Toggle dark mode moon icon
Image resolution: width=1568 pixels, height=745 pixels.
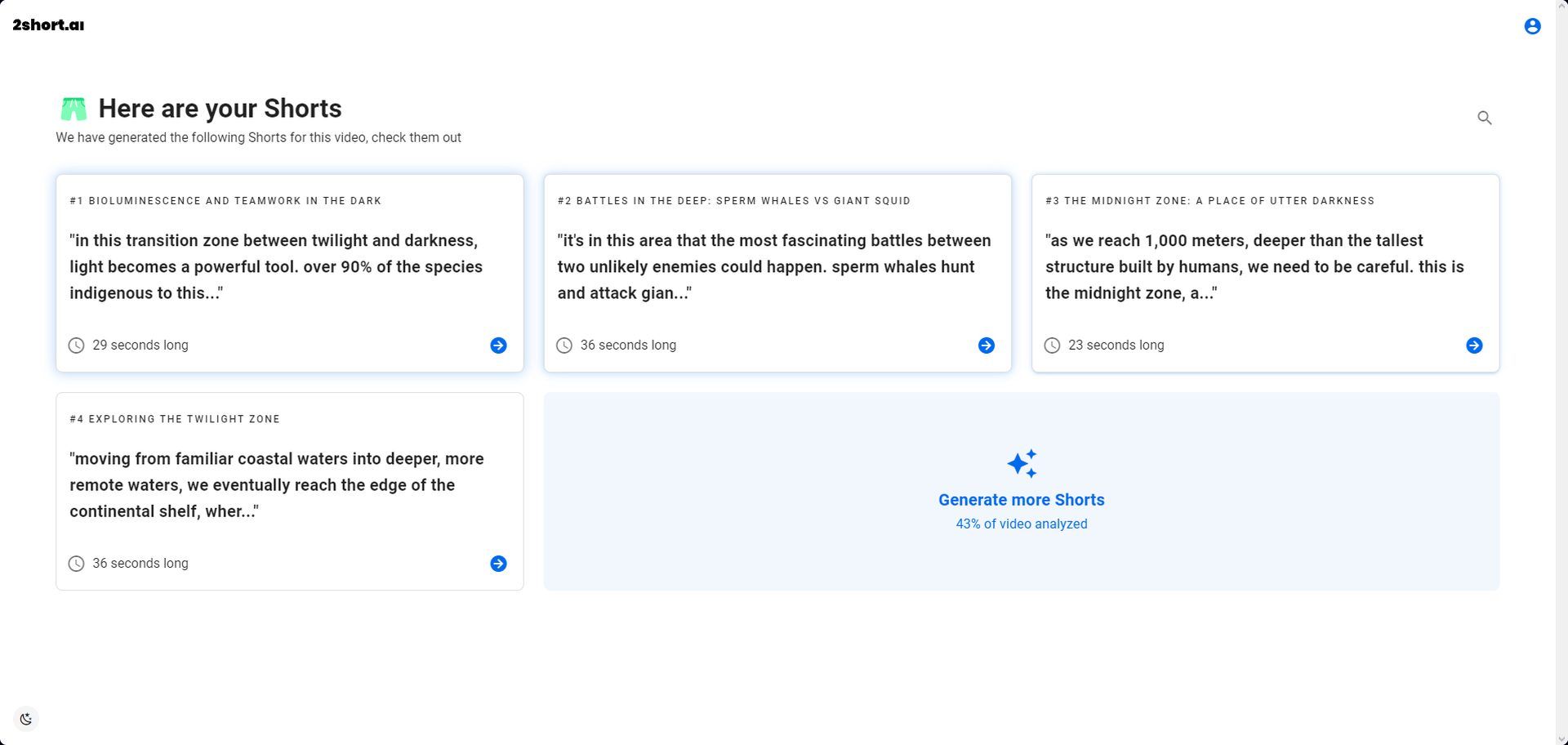[26, 719]
